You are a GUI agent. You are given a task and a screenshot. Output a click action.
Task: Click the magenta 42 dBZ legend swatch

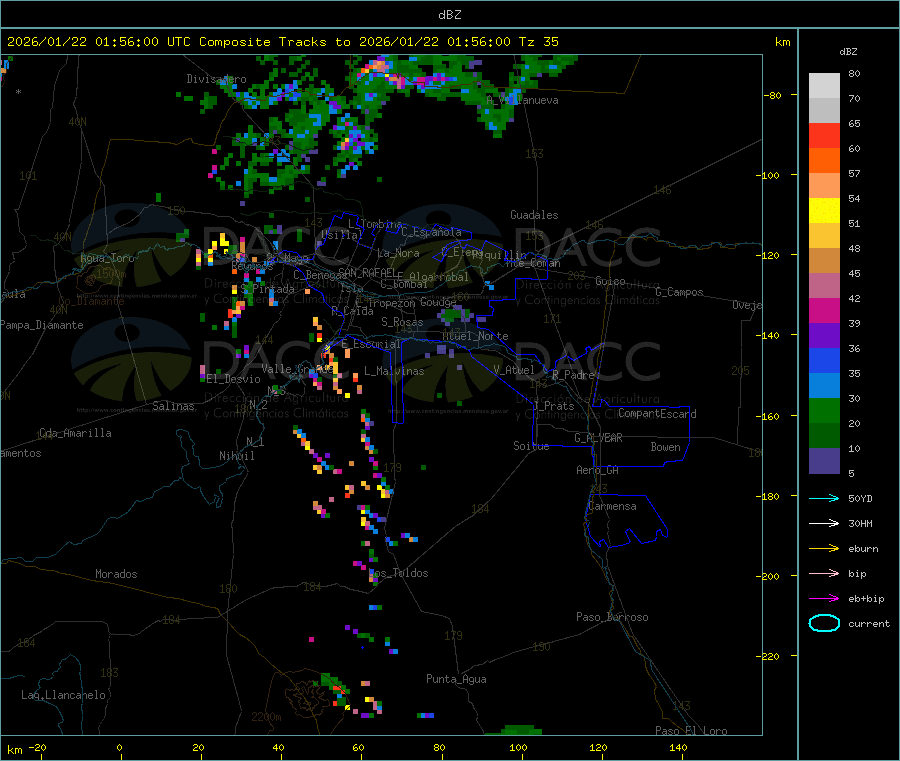pyautogui.click(x=824, y=310)
